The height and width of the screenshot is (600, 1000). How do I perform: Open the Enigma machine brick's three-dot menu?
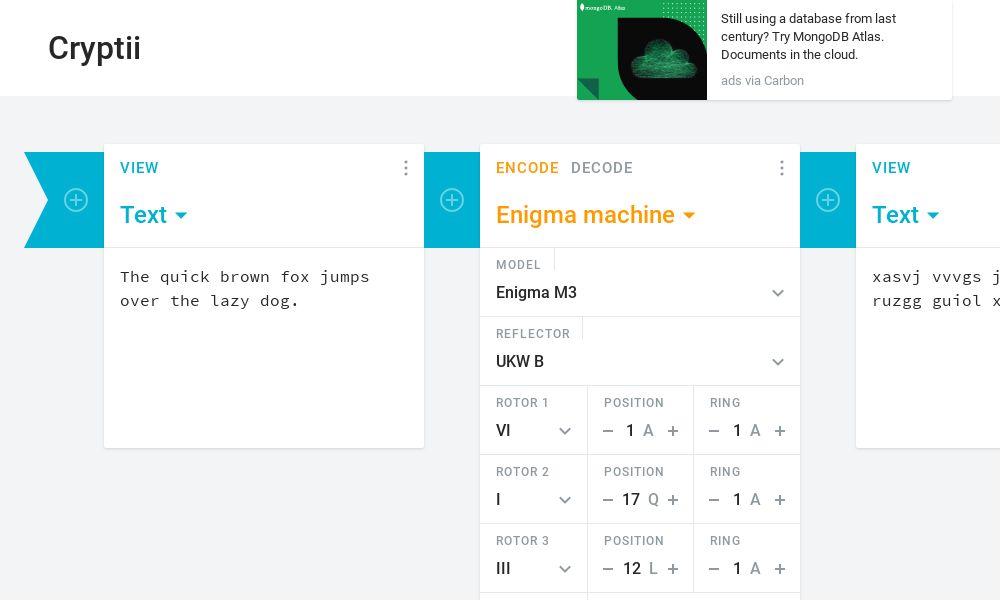781,168
